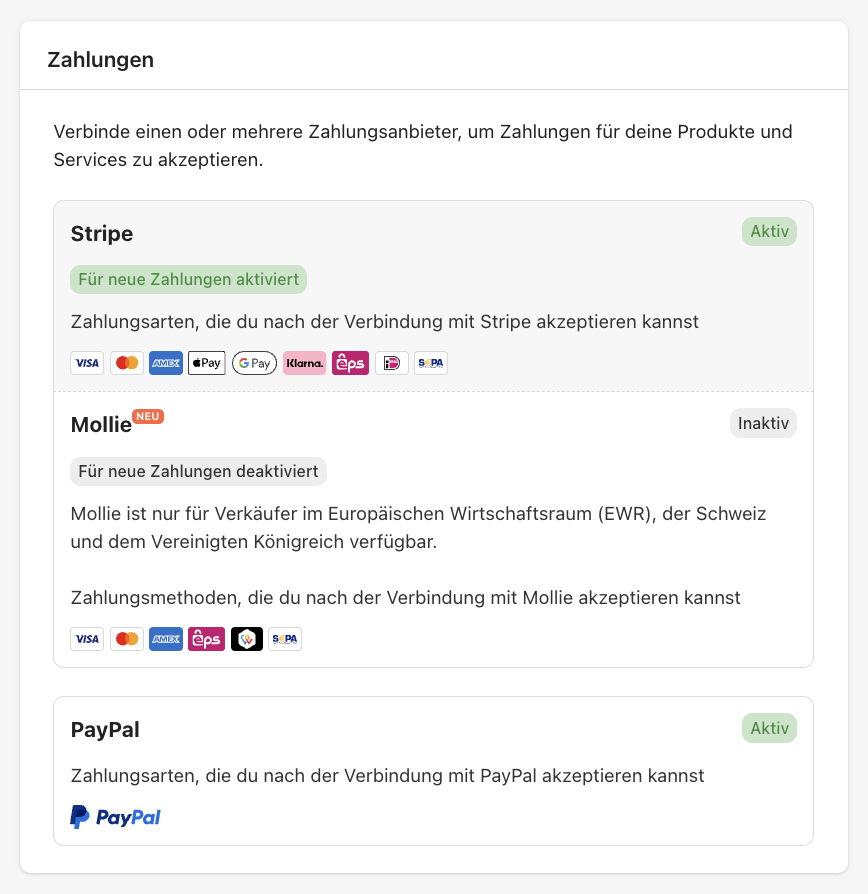Select the American Express icon under Stripe
Screen dimensions: 868x894
click(x=165, y=362)
